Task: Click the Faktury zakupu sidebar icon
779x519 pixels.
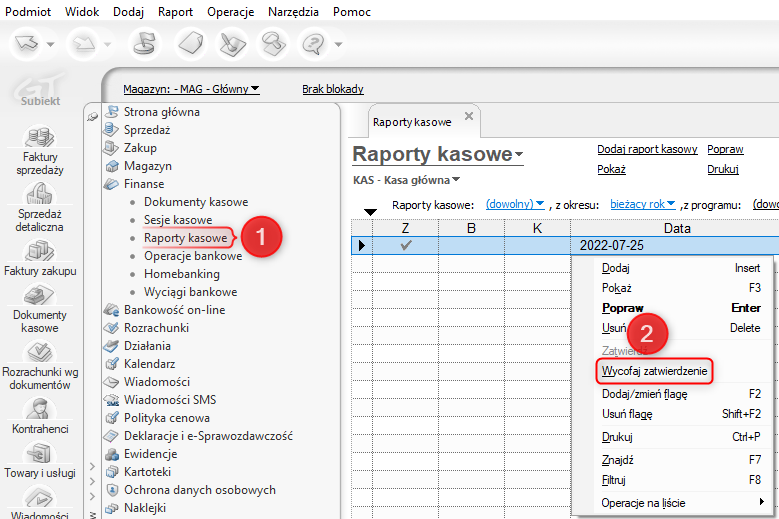Action: [39, 256]
